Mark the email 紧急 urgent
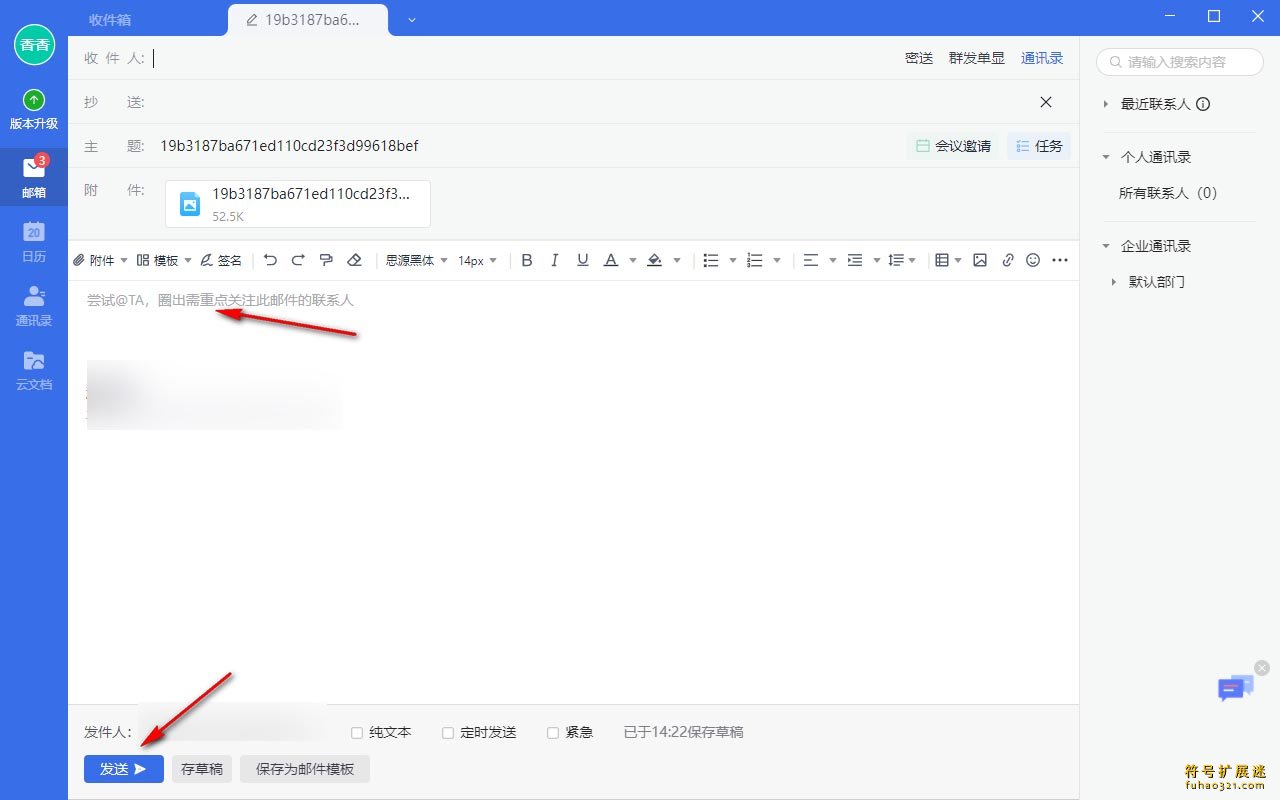The image size is (1280, 800). click(553, 733)
